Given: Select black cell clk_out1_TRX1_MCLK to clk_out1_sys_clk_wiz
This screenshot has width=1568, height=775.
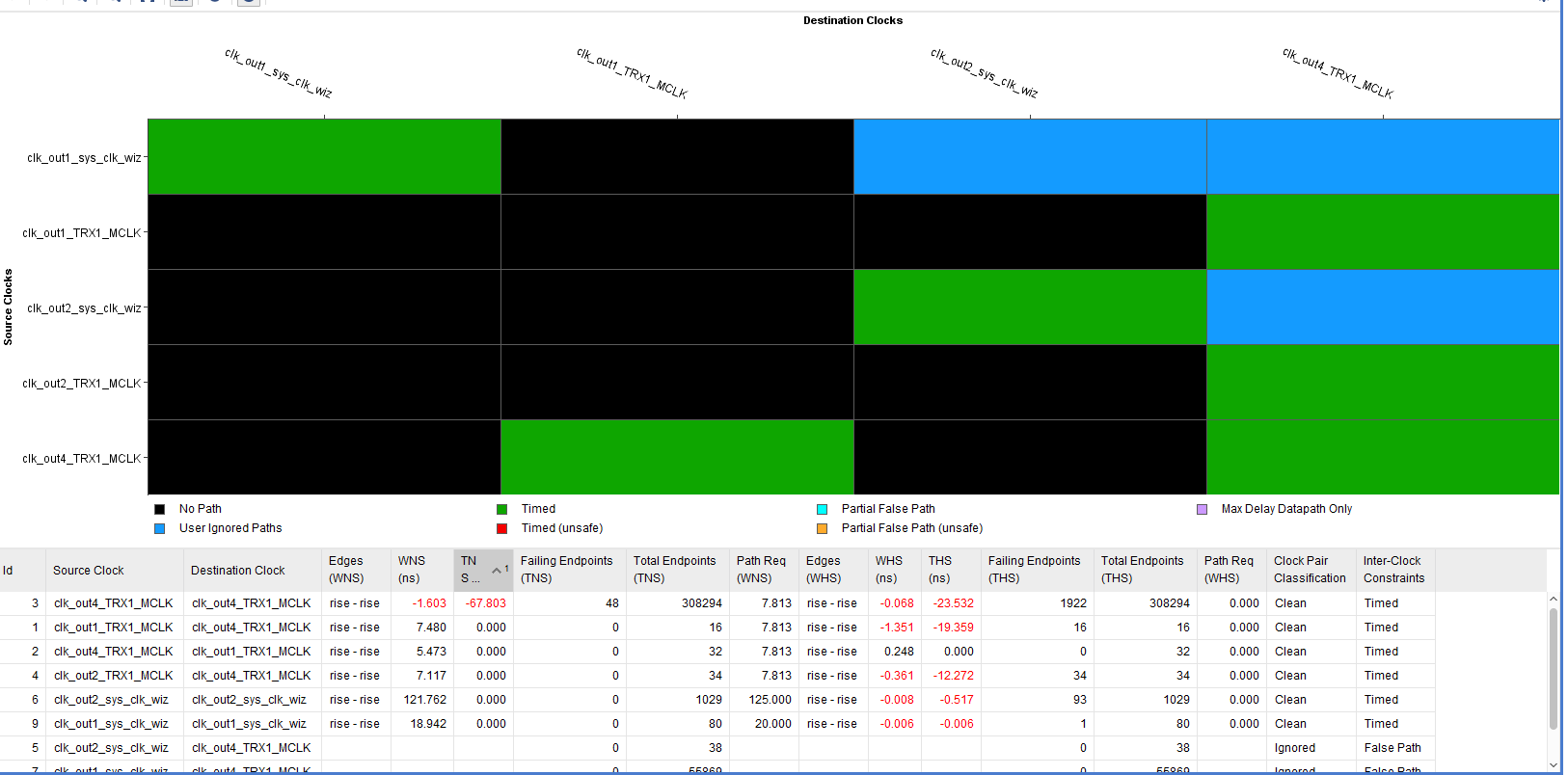Looking at the screenshot, I should [324, 232].
